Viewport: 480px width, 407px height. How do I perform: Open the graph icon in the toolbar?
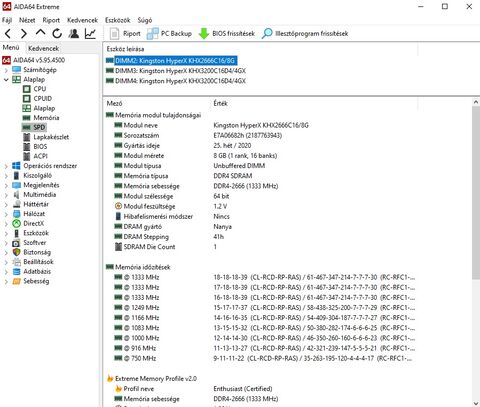[x=90, y=34]
